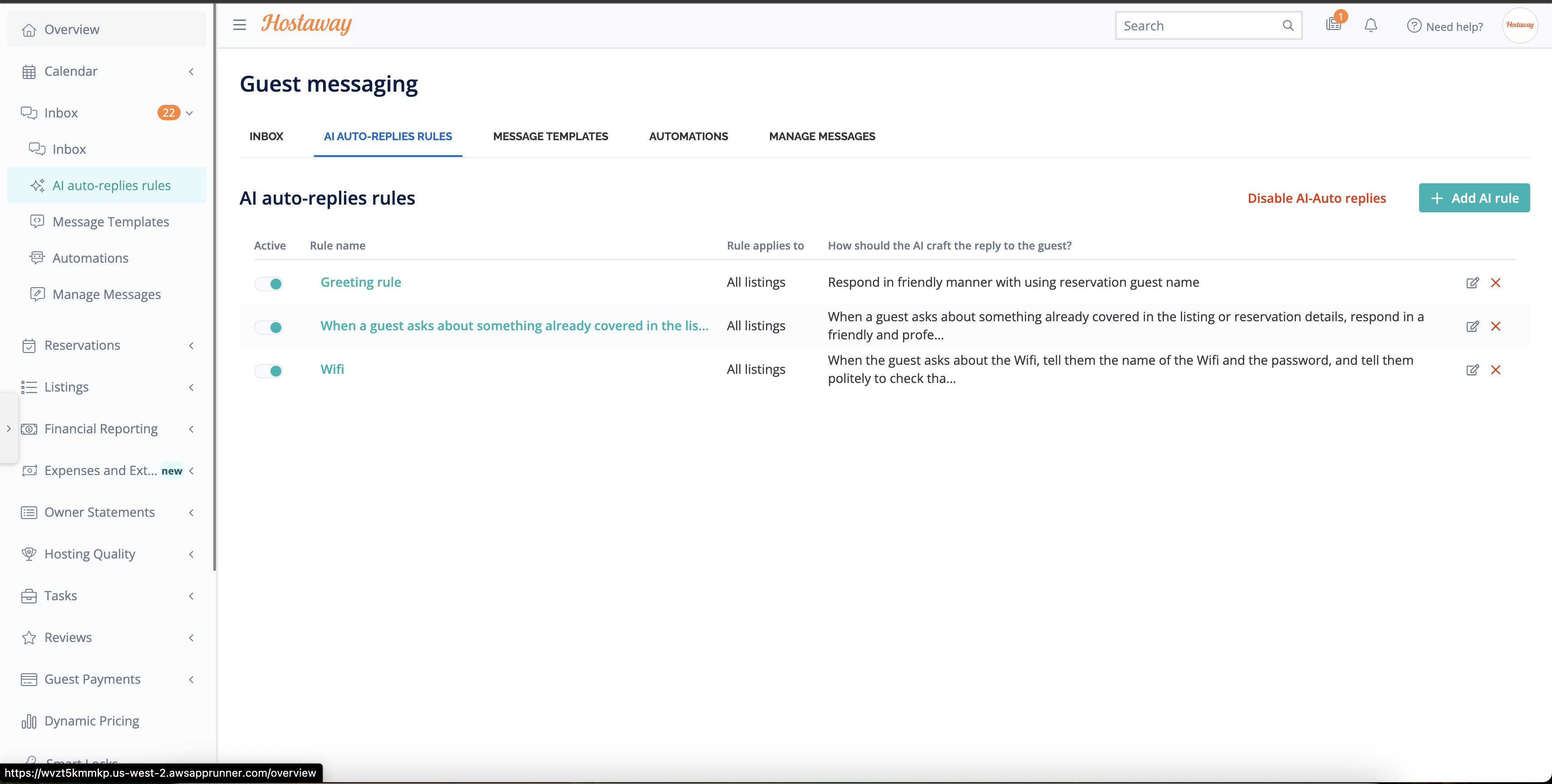This screenshot has height=784, width=1552.
Task: Toggle the hamburger menu icon
Action: 239,24
